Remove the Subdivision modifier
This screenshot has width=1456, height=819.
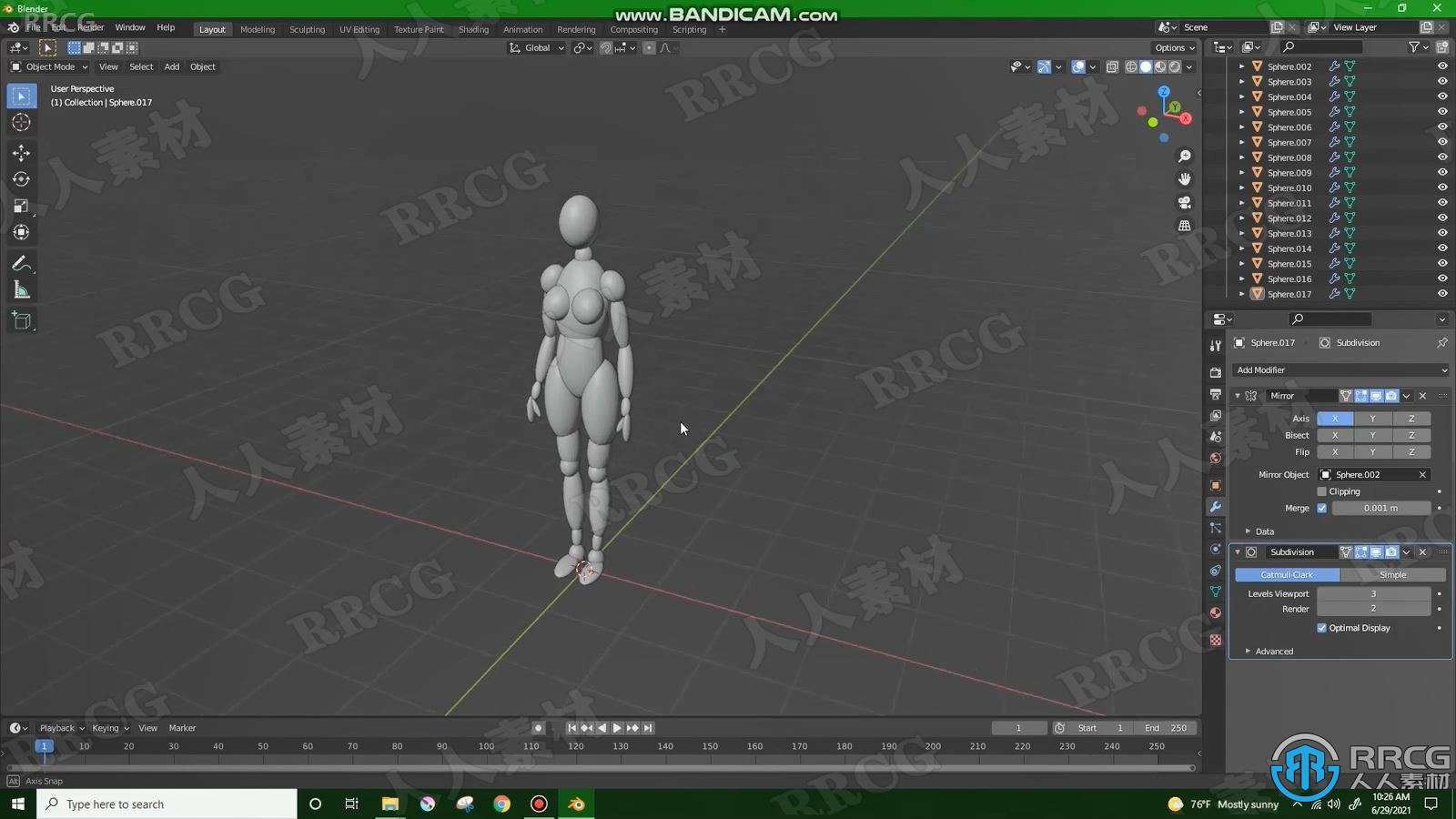coord(1422,552)
